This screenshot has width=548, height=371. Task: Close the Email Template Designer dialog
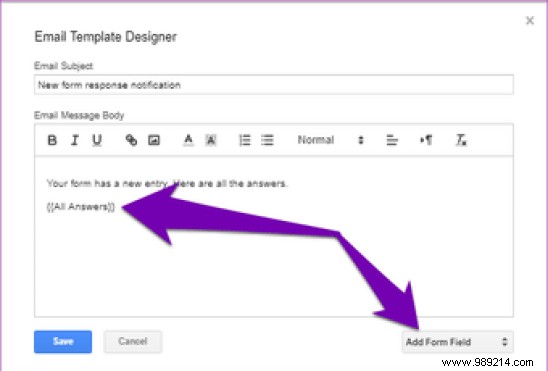(530, 21)
